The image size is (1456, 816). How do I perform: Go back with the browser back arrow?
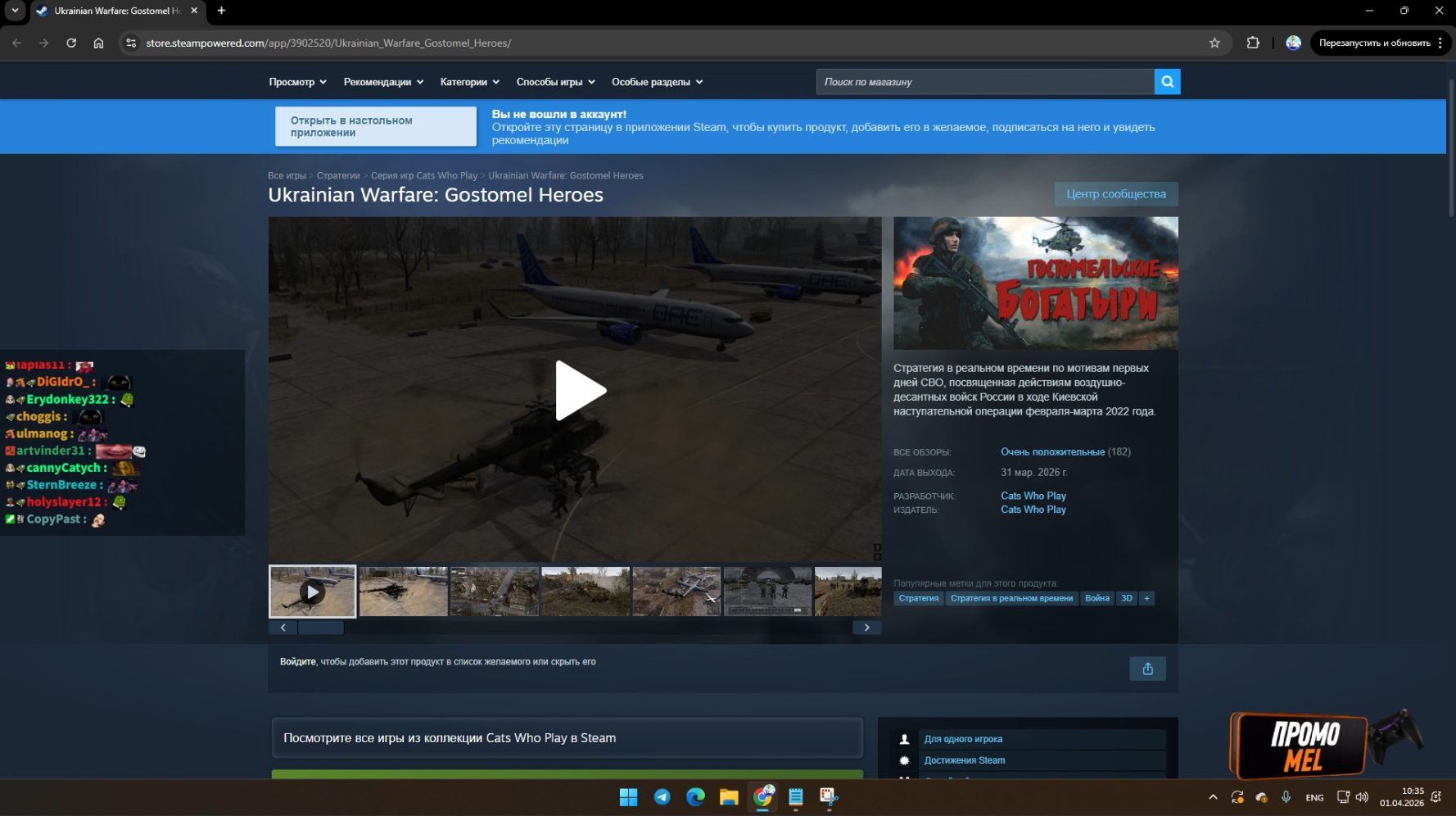click(x=17, y=43)
